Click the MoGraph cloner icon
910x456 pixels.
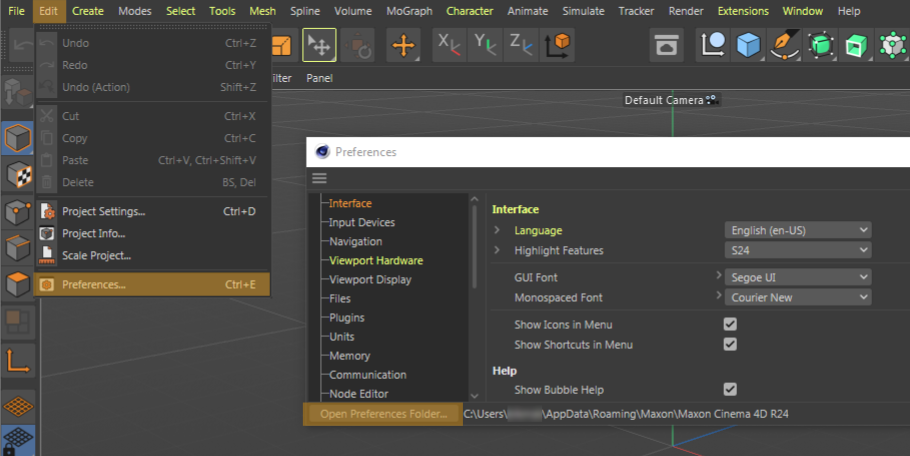point(893,45)
